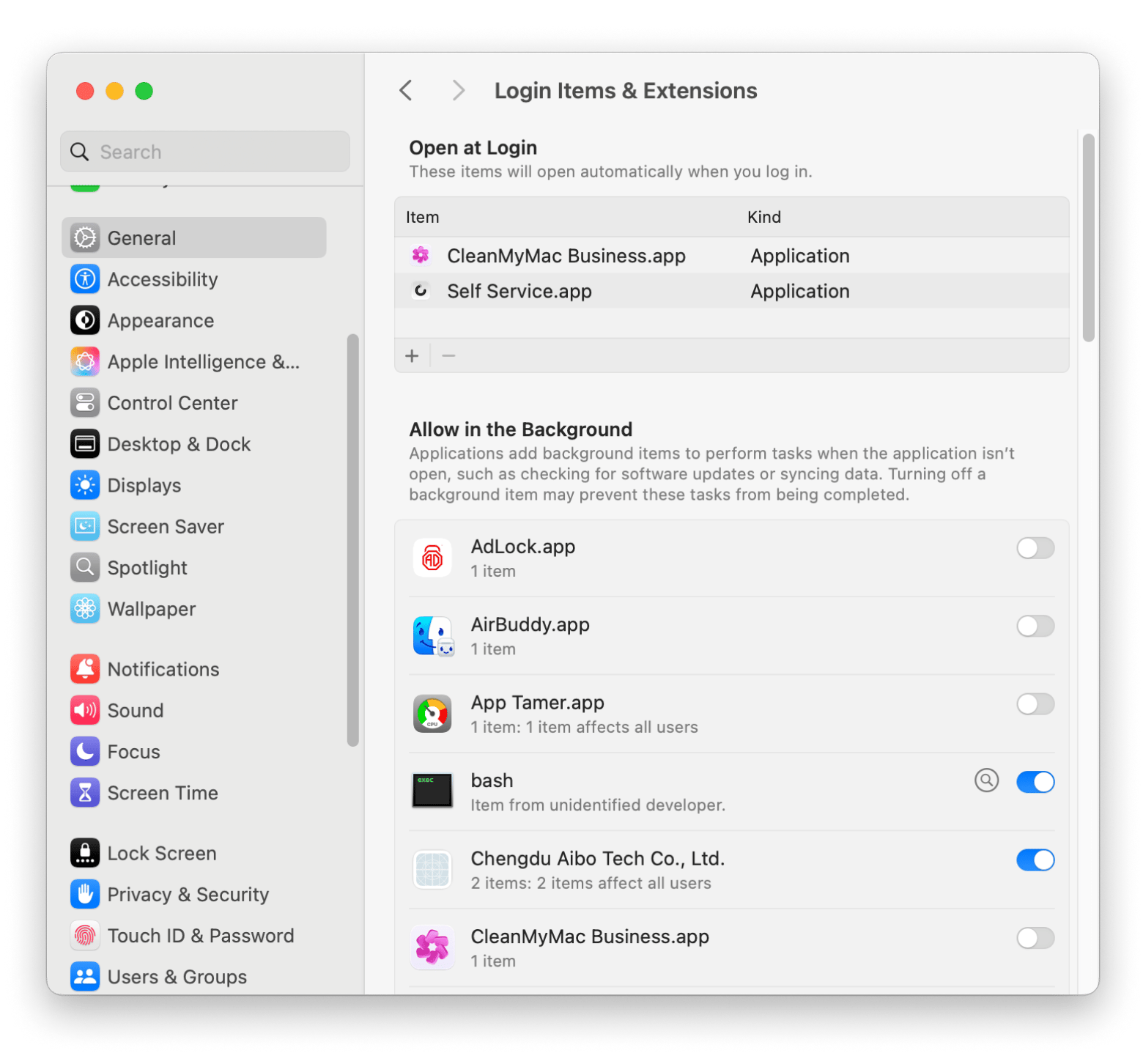Turn off Chengdu Aibo Tech toggle
This screenshot has height=1064, width=1143.
coord(1035,860)
